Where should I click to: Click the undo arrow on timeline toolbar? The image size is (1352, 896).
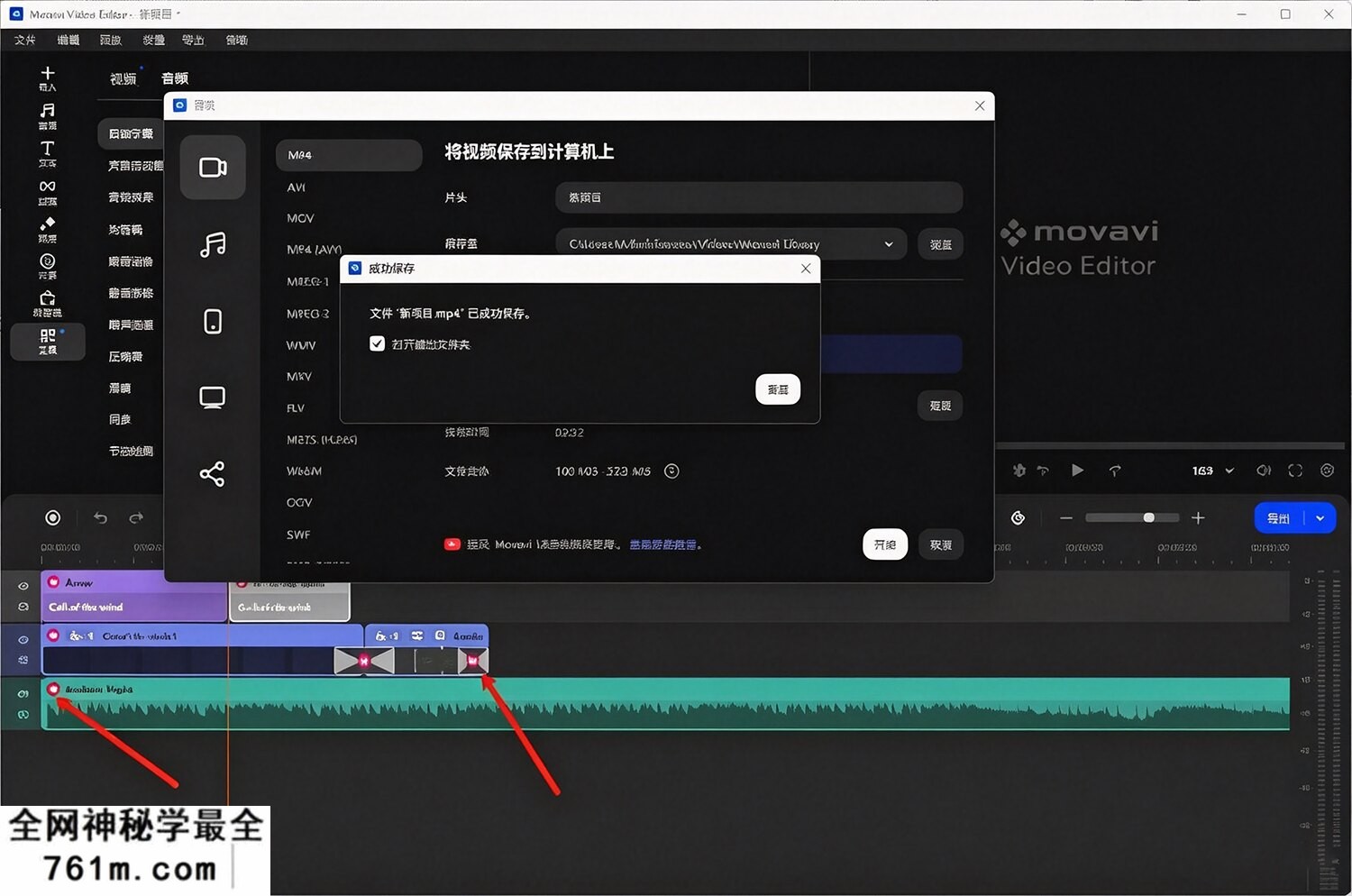click(100, 517)
